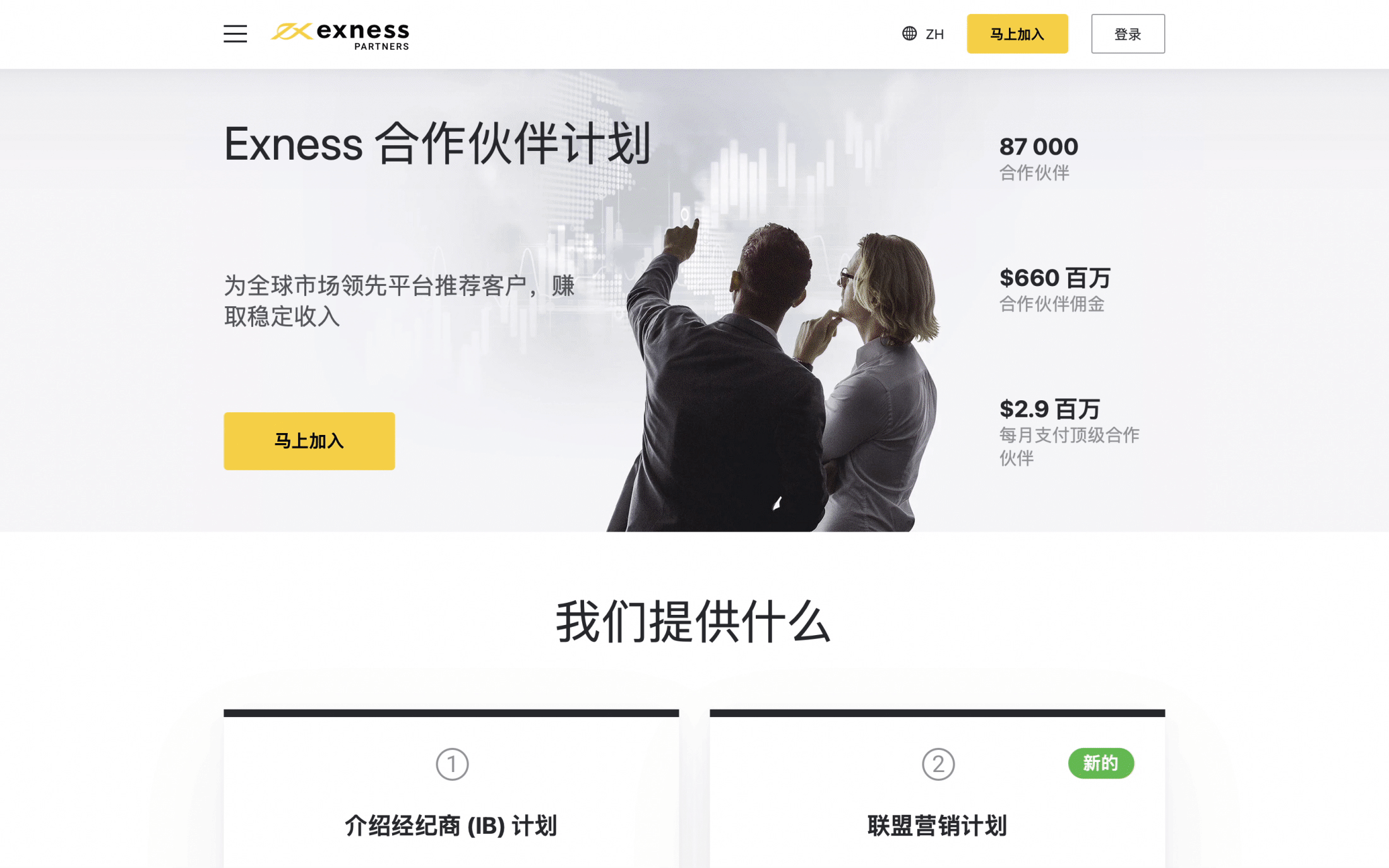Click the large 马上加入 hero button
1389x868 pixels.
309,441
